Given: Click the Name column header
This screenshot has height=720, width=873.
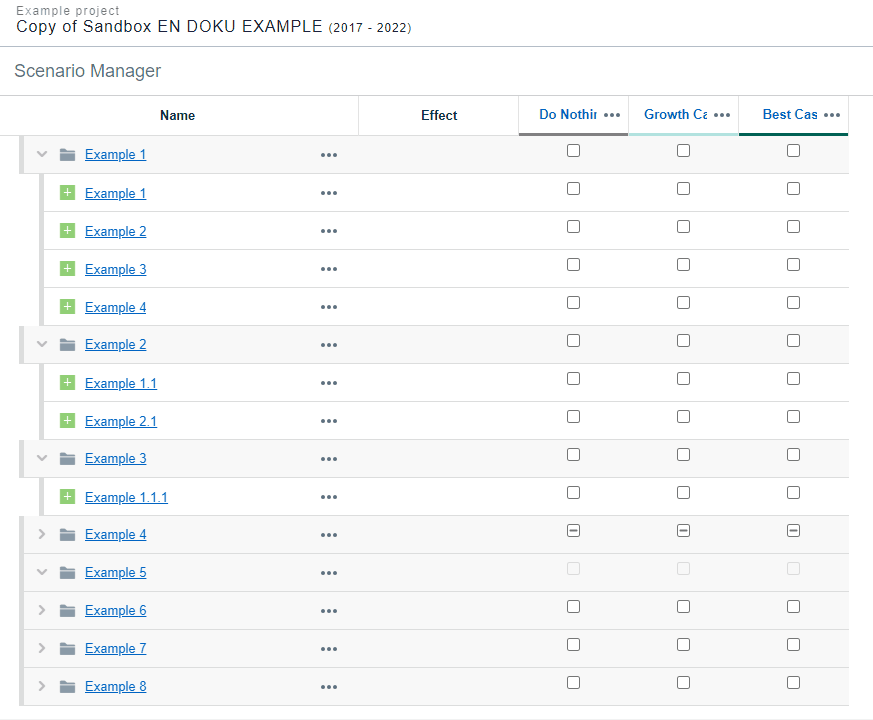Looking at the screenshot, I should [x=178, y=116].
